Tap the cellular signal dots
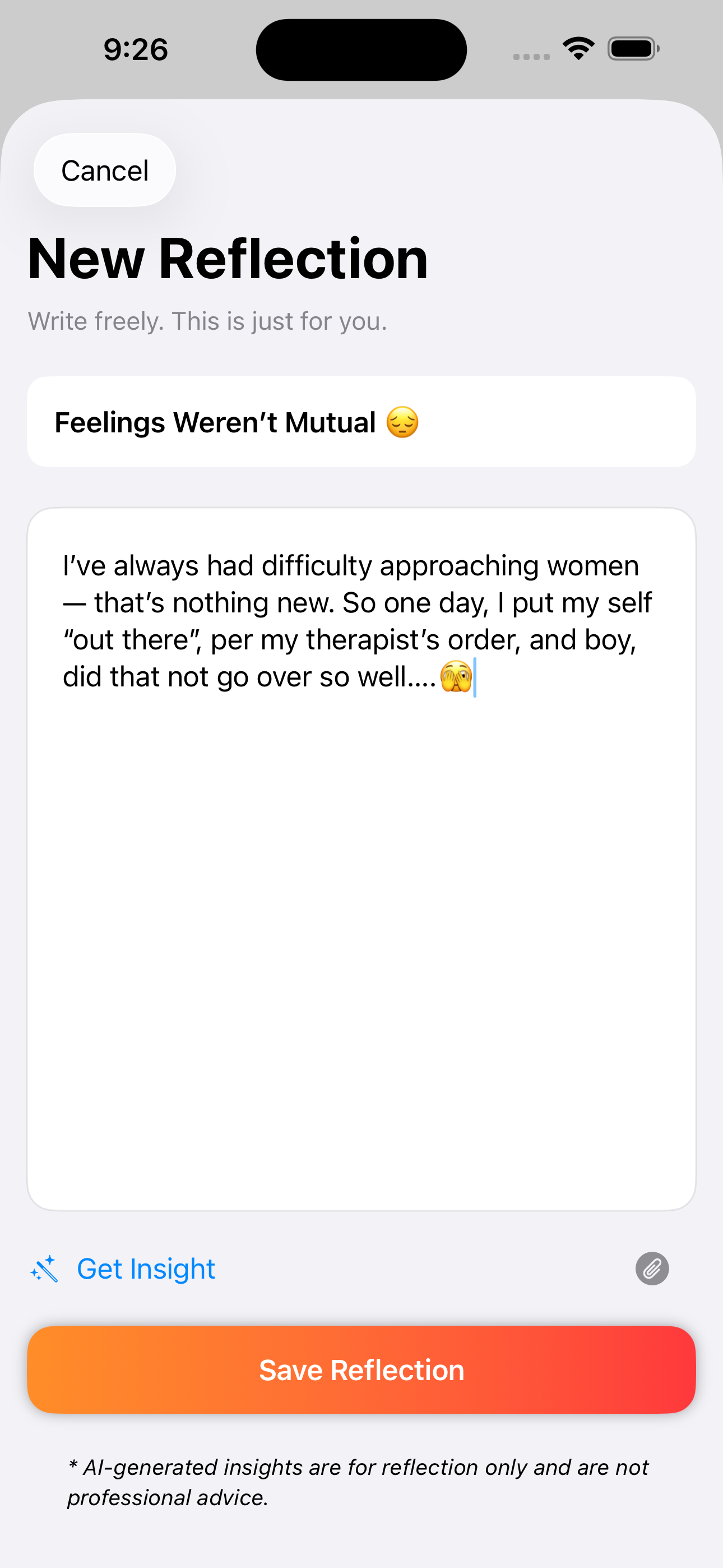Image resolution: width=723 pixels, height=1568 pixels. pyautogui.click(x=531, y=57)
